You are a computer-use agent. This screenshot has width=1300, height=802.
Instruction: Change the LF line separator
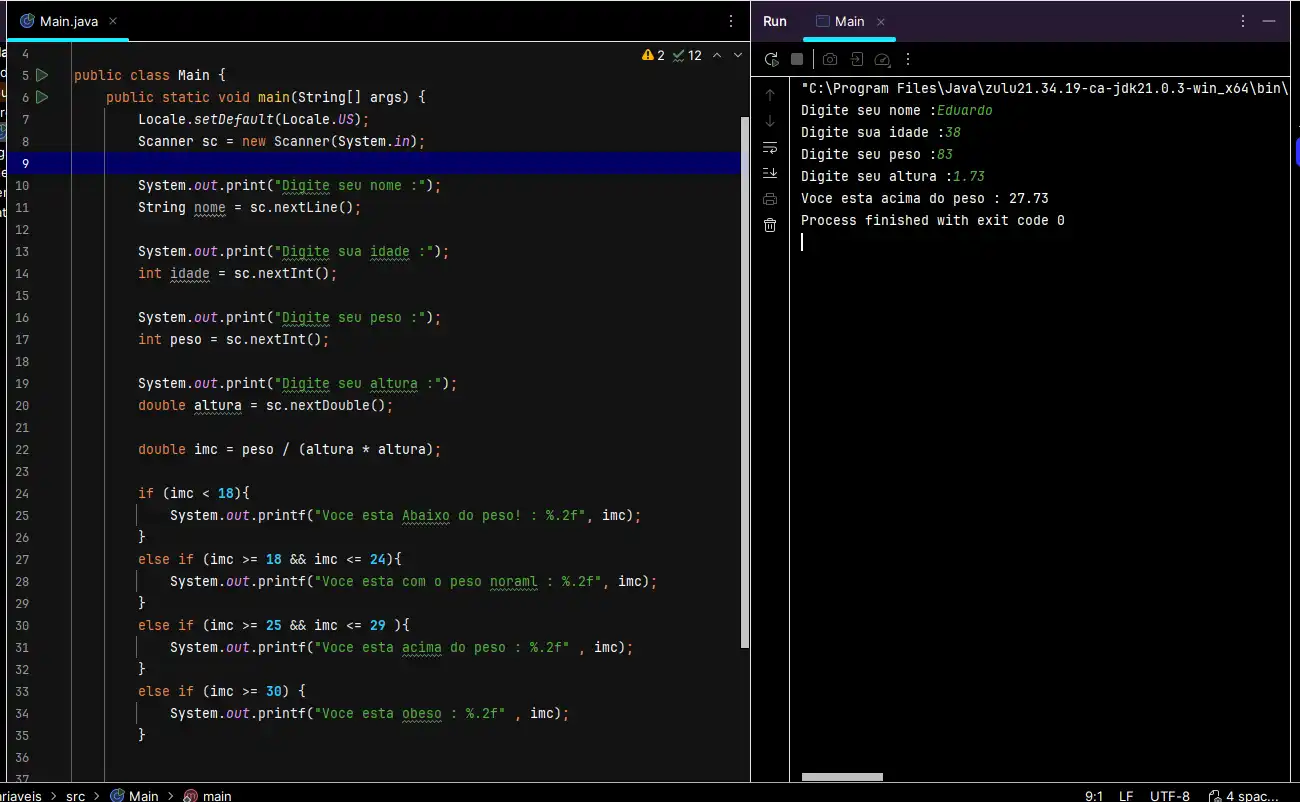[x=1126, y=796]
